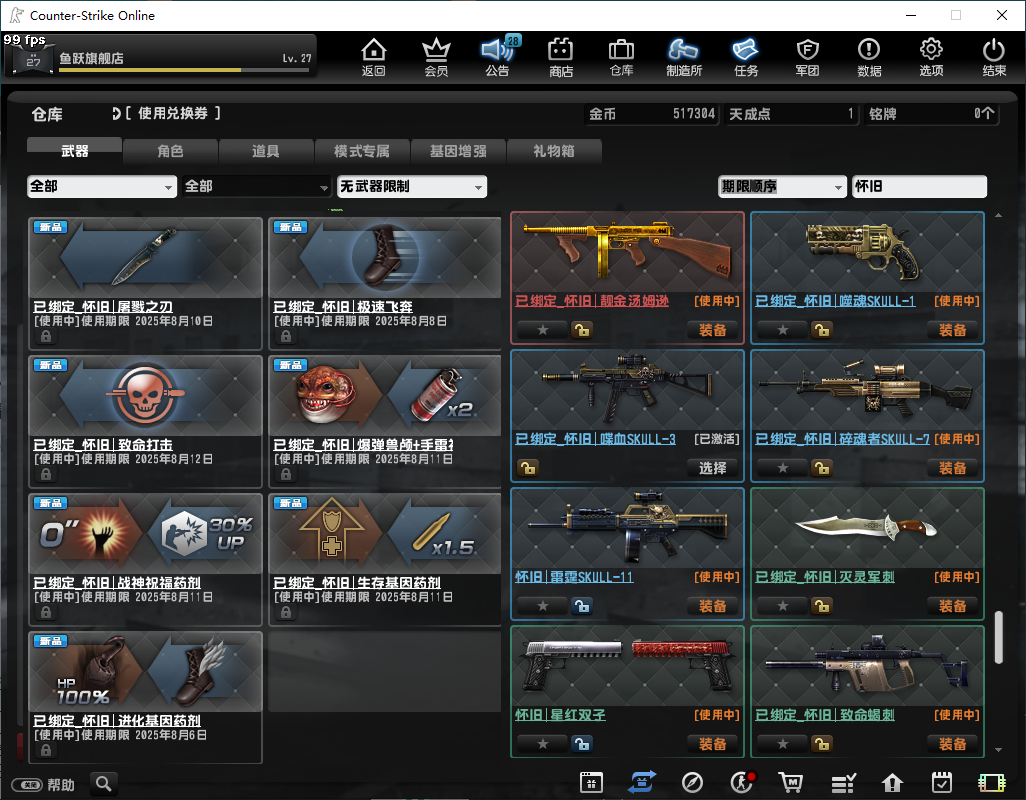Click the level experience progress bar

(184, 70)
